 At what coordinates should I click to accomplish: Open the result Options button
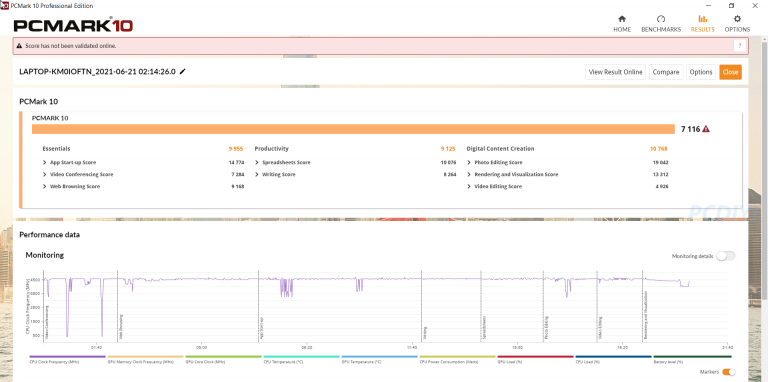701,72
